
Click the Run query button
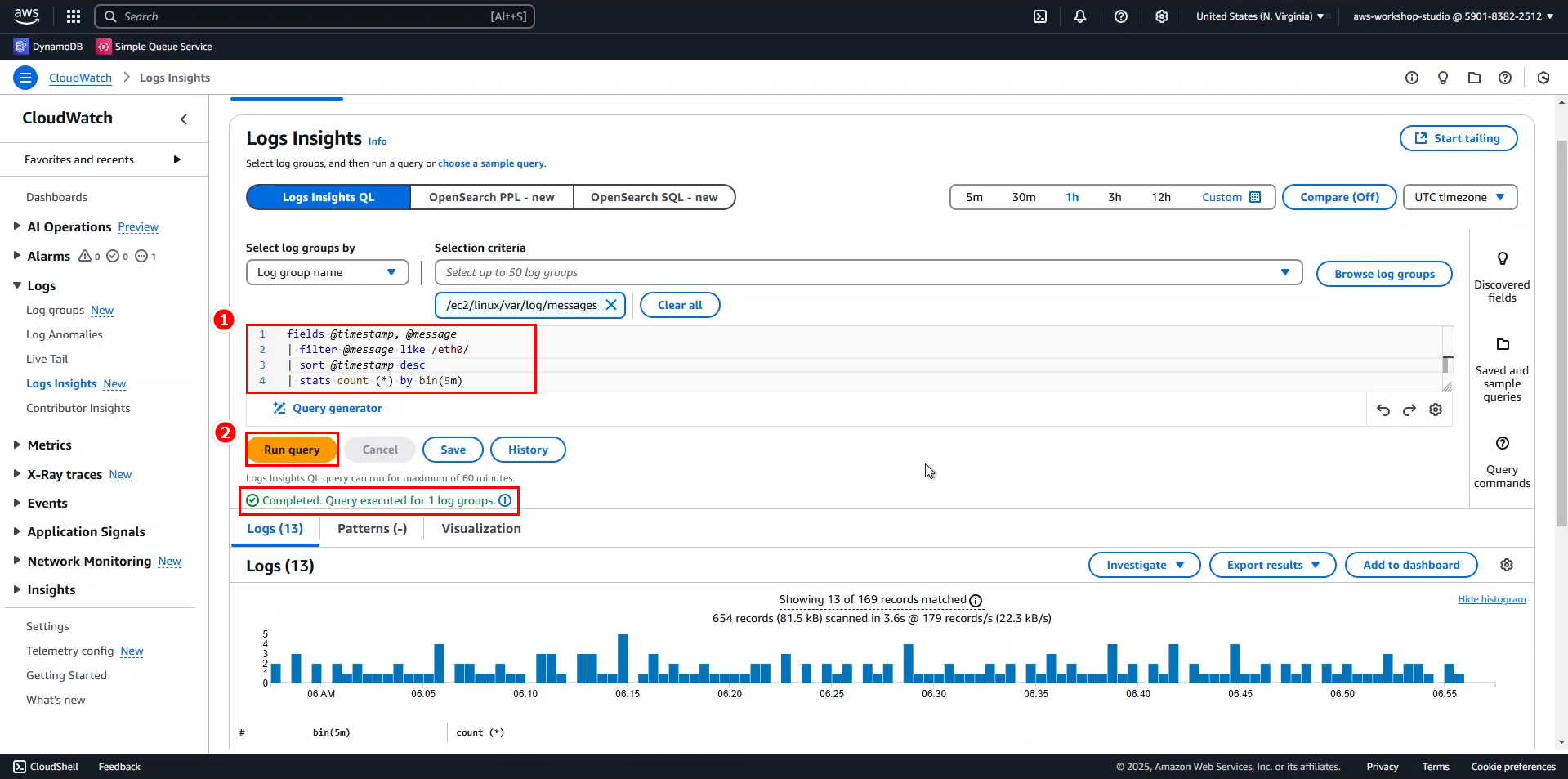pos(292,450)
